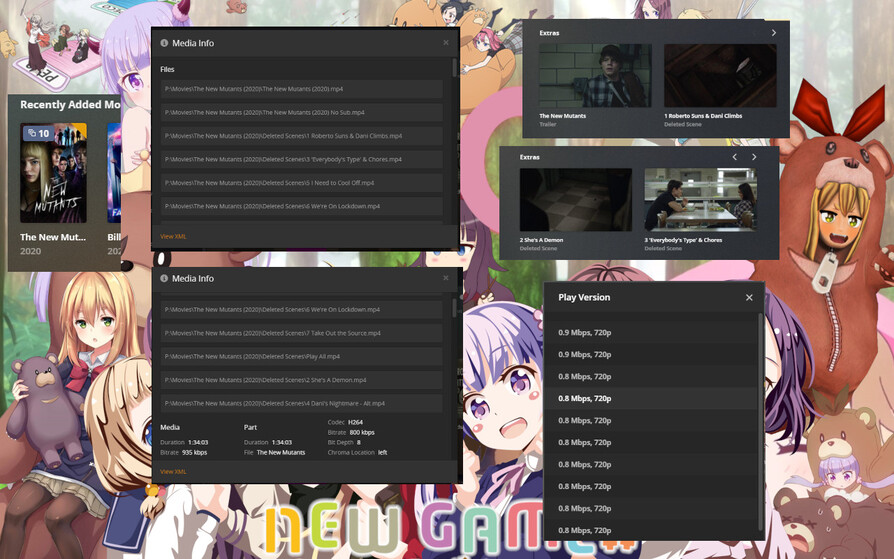Close the Play Version dialog
The image size is (894, 559).
(749, 297)
